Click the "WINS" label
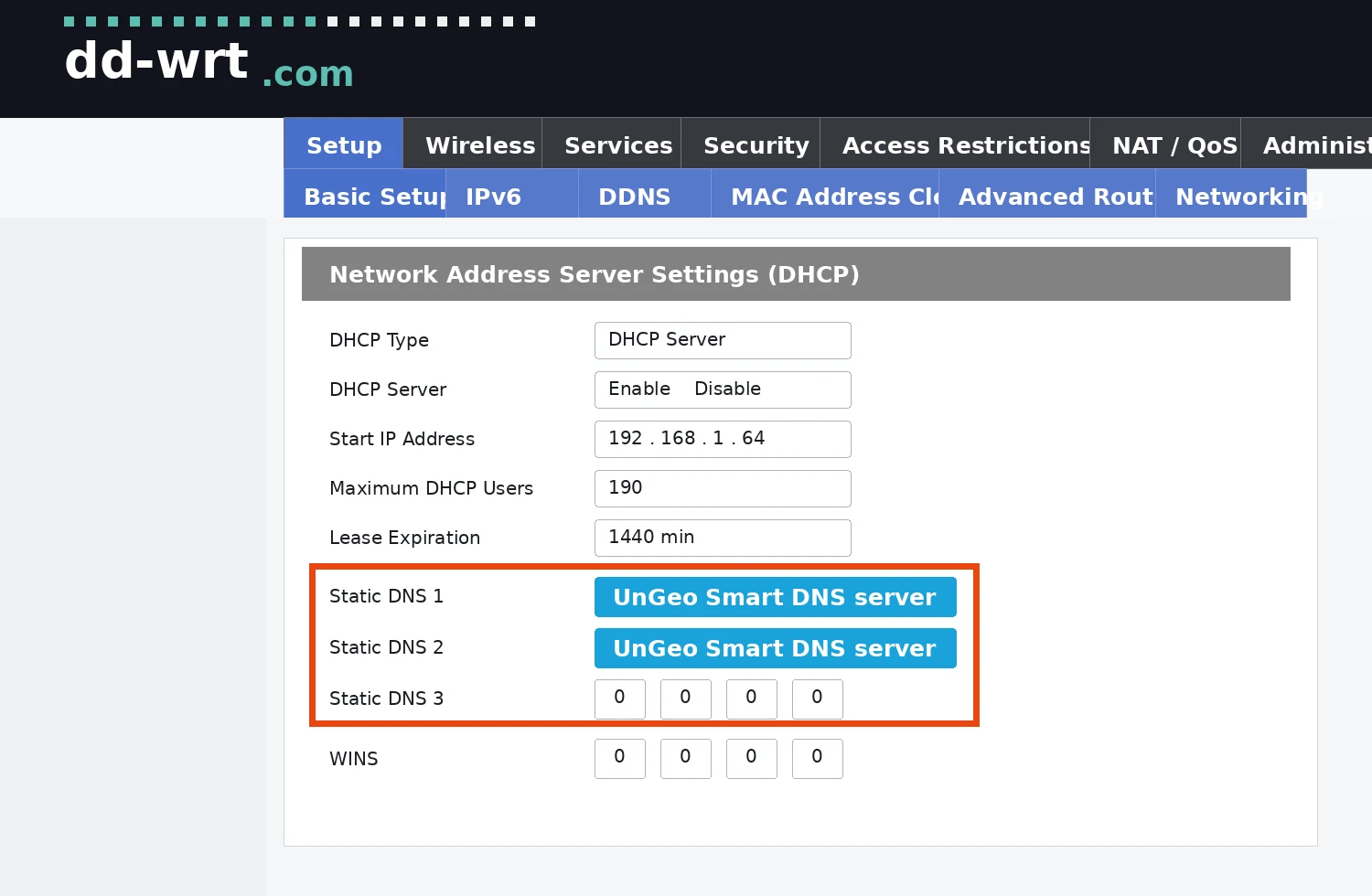1372x896 pixels. [353, 759]
